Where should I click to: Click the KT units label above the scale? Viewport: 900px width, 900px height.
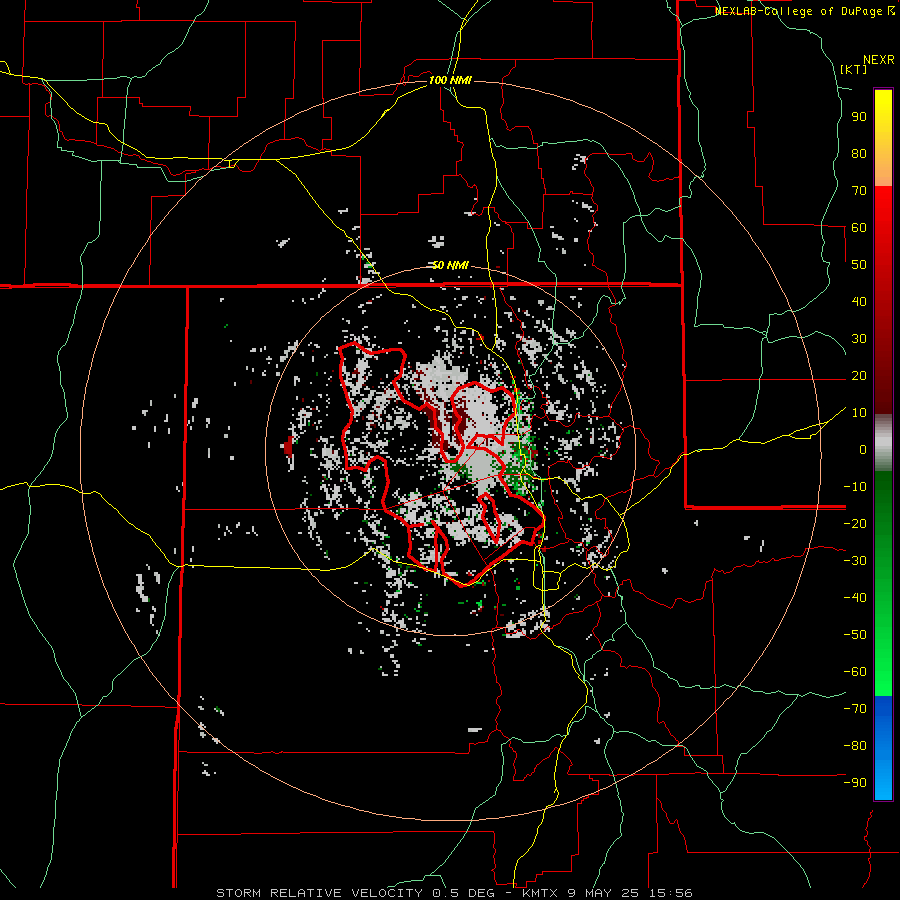point(854,69)
